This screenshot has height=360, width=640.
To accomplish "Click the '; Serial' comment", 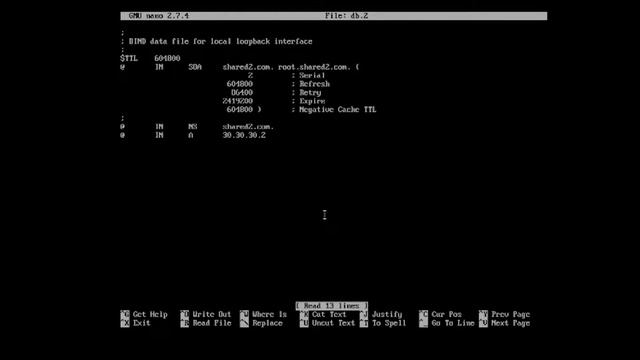I will tap(308, 76).
